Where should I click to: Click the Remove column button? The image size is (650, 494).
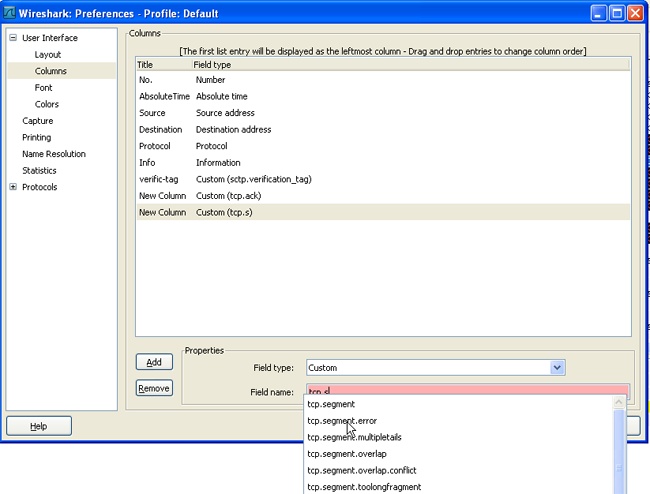click(x=154, y=388)
